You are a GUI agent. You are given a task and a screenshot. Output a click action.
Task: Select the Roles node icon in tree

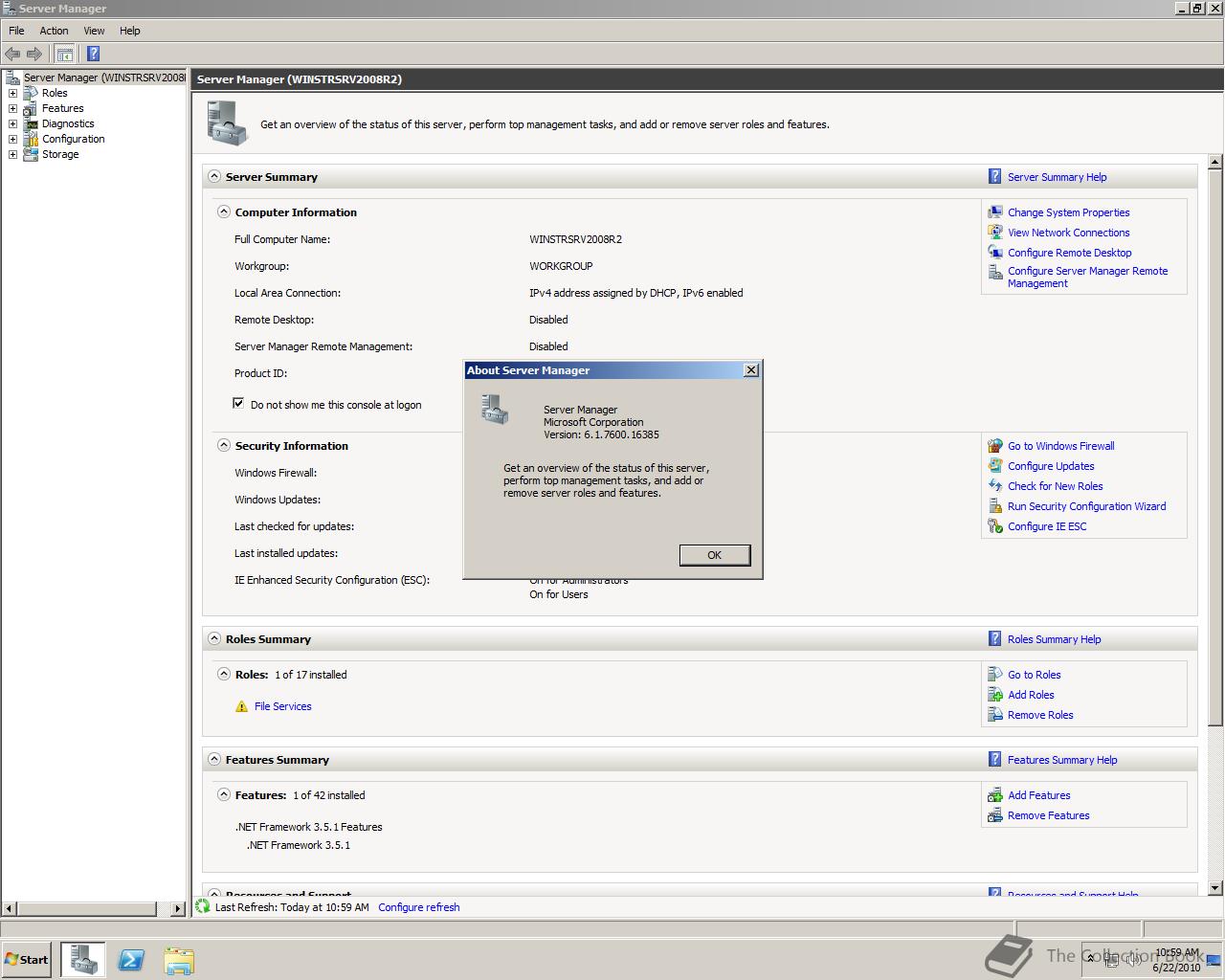(31, 93)
